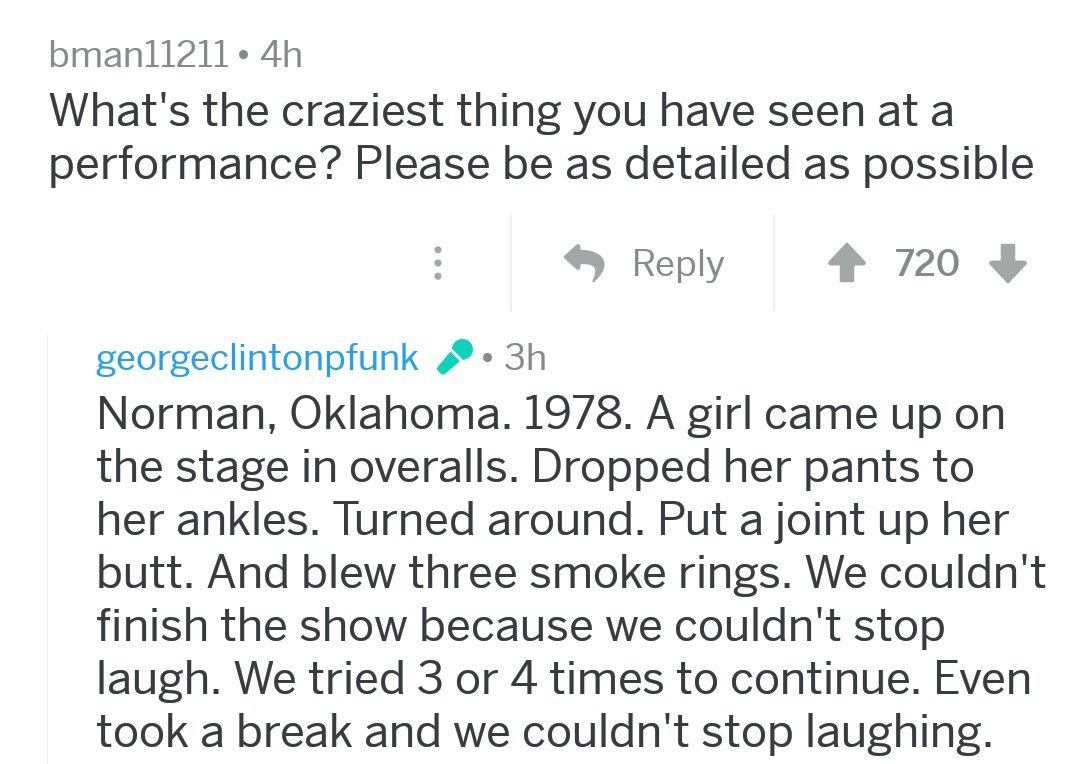This screenshot has width=1080, height=764.
Task: Open the three-dot more options menu
Action: coord(437,263)
